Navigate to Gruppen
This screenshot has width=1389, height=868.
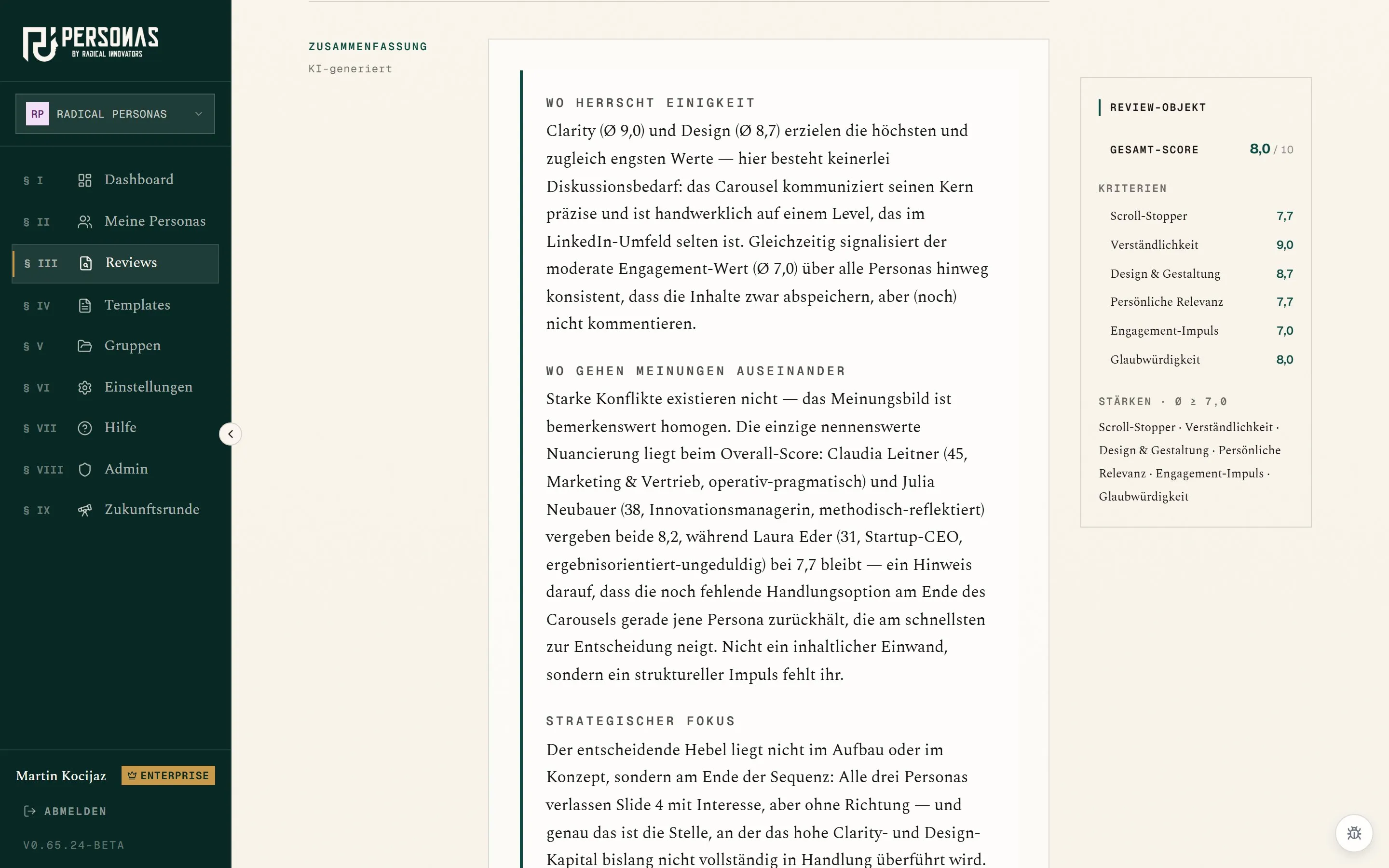(x=115, y=346)
